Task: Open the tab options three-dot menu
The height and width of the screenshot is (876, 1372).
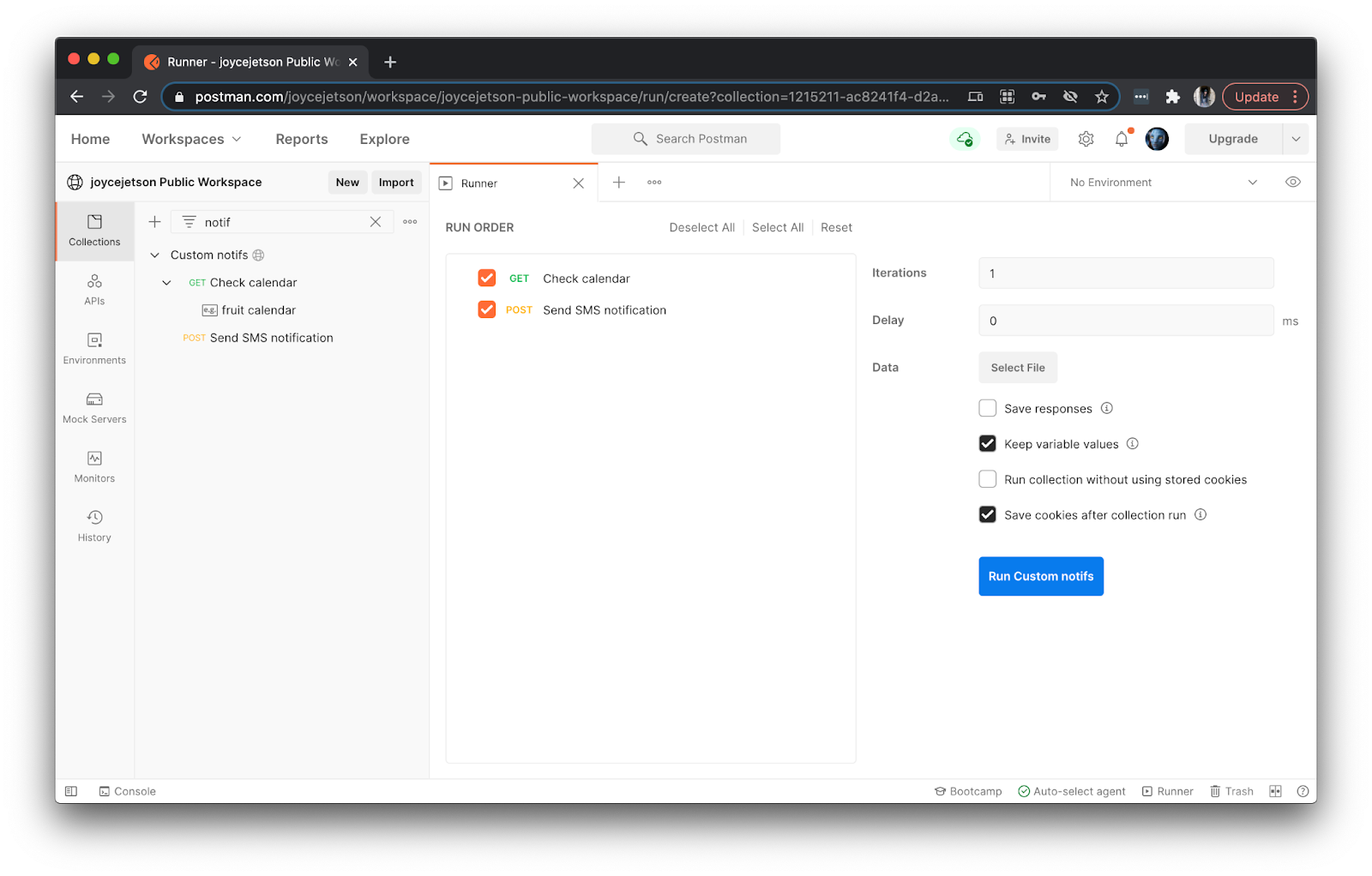Action: point(654,183)
